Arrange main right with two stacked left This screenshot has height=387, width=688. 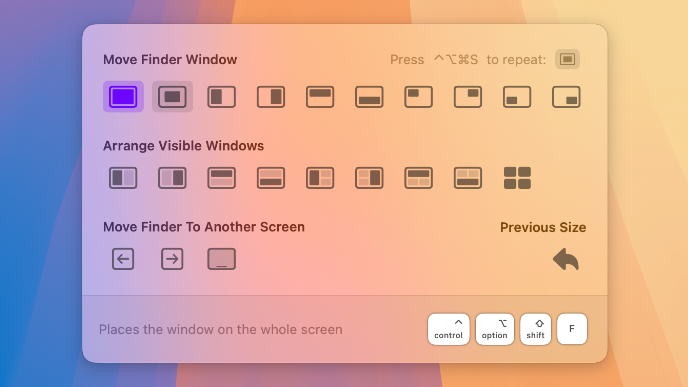click(369, 178)
